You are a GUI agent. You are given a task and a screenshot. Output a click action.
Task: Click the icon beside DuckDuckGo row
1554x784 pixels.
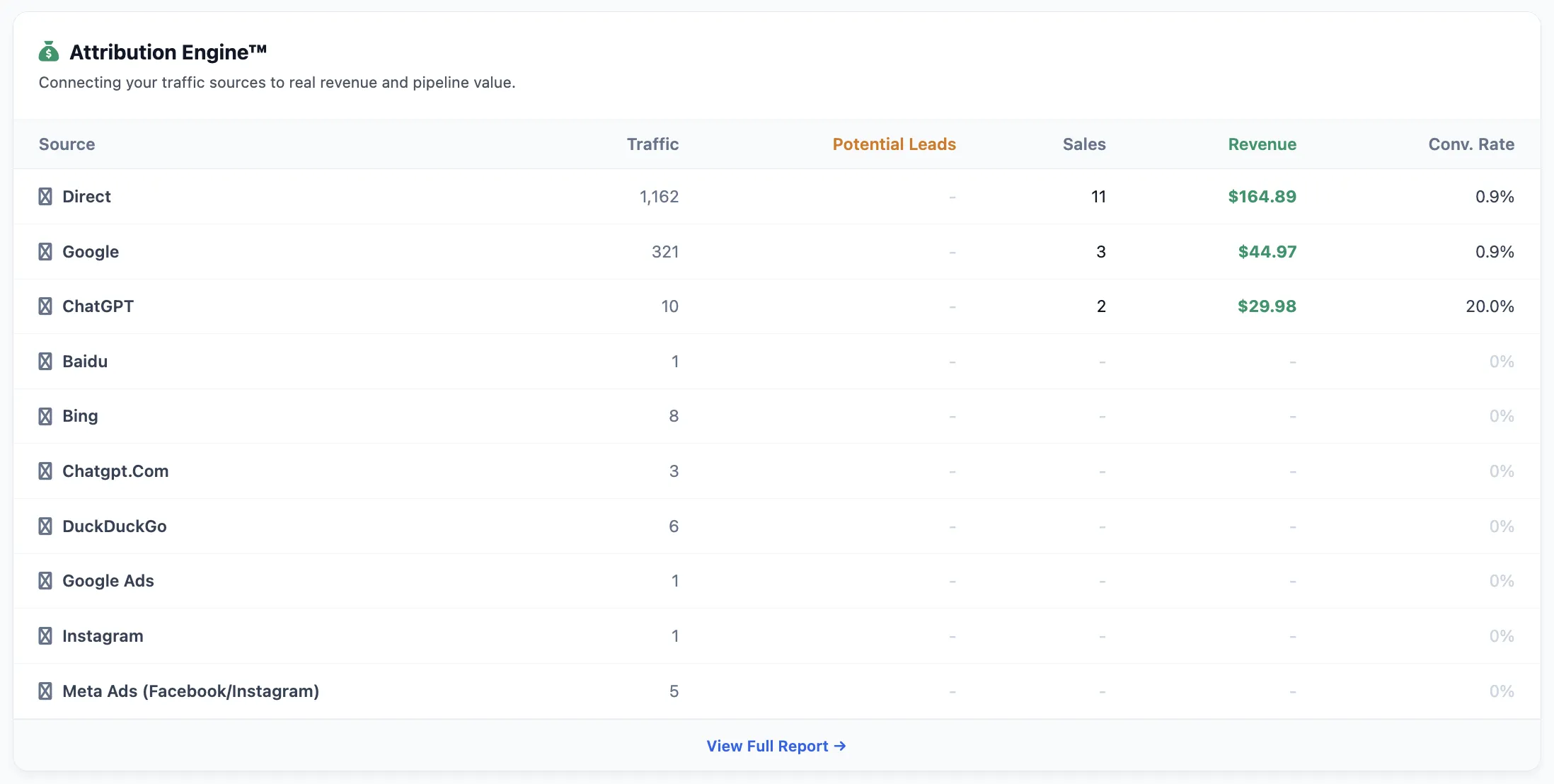45,526
